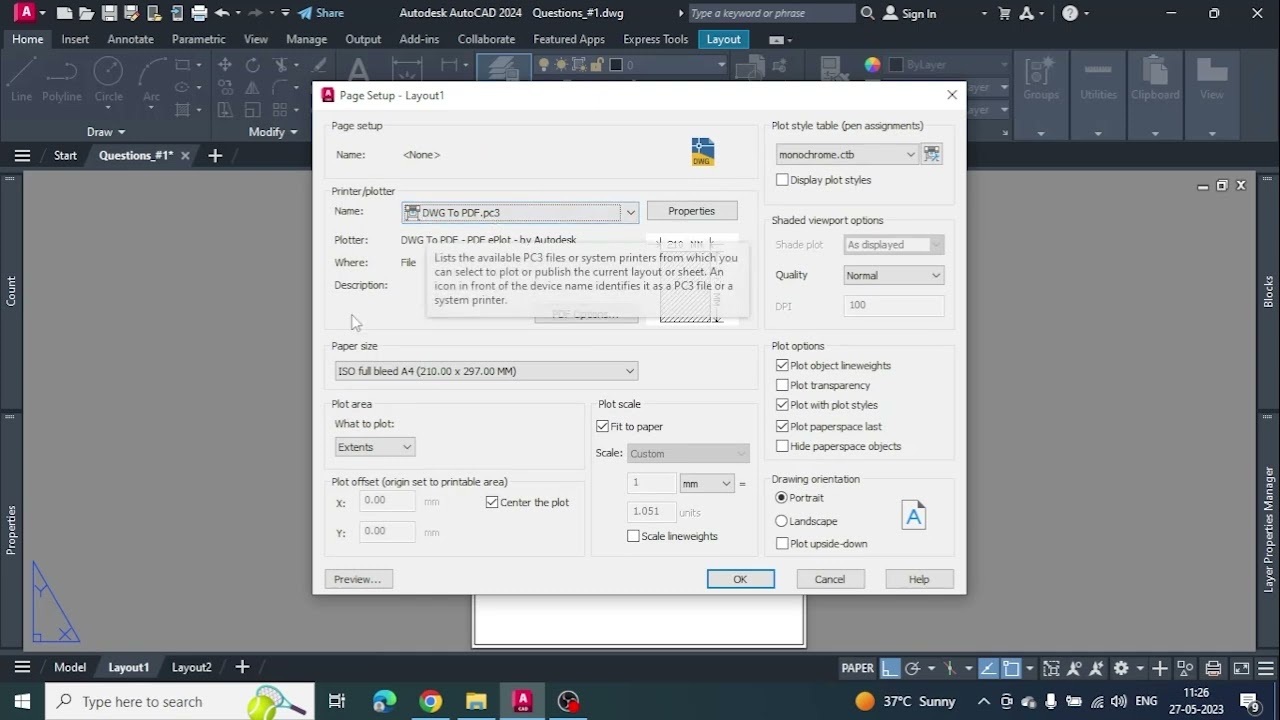Open the AutoCAD application menu logo
Viewport: 1280px width, 720px height.
[24, 13]
